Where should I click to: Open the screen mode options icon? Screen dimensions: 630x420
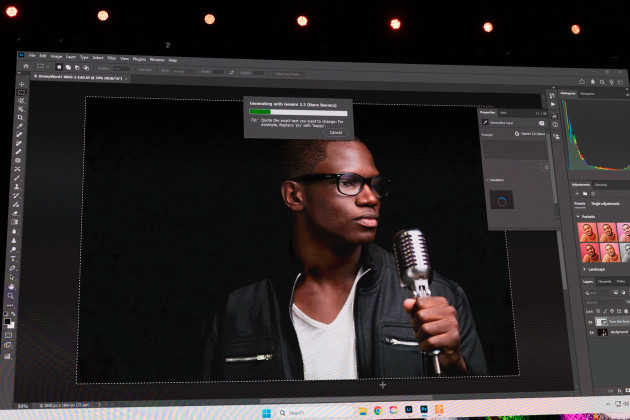pos(8,345)
